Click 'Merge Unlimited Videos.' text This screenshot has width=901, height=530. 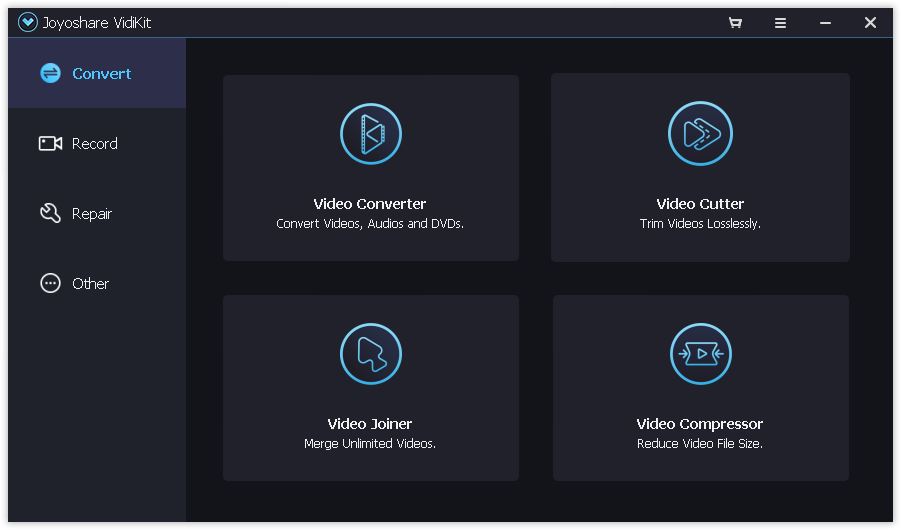tap(370, 444)
